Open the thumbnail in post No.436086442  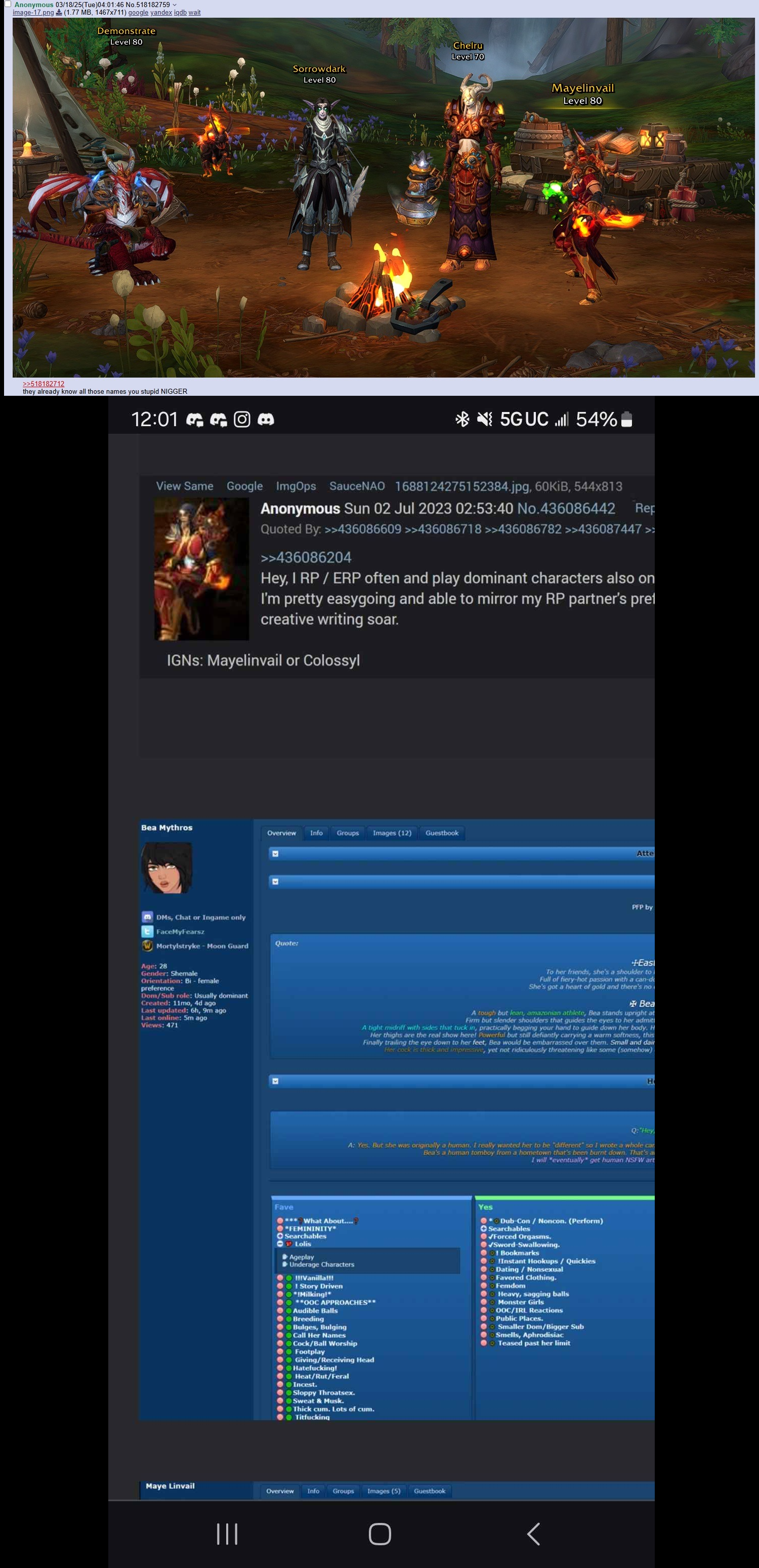pos(201,568)
